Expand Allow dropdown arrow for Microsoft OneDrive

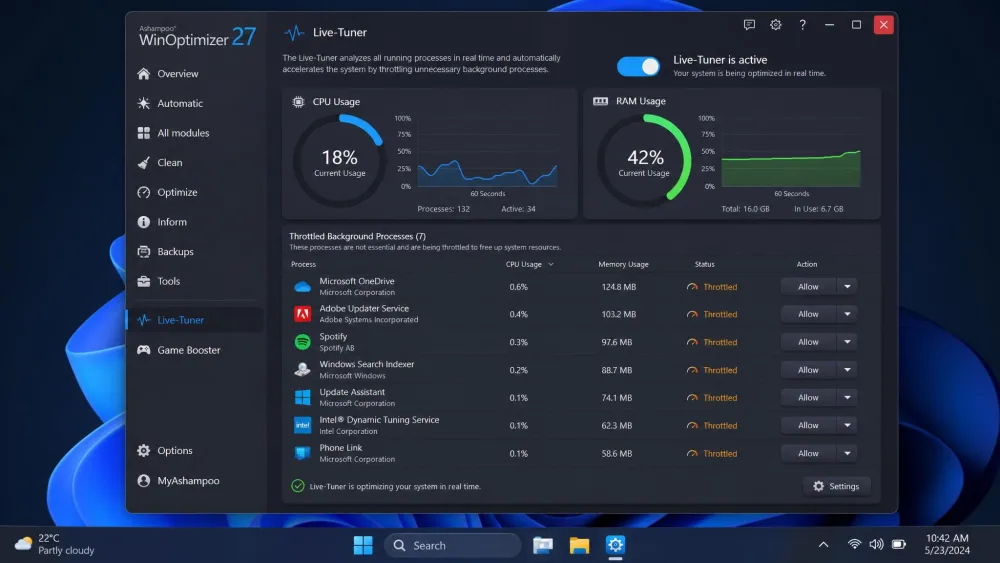pos(847,287)
